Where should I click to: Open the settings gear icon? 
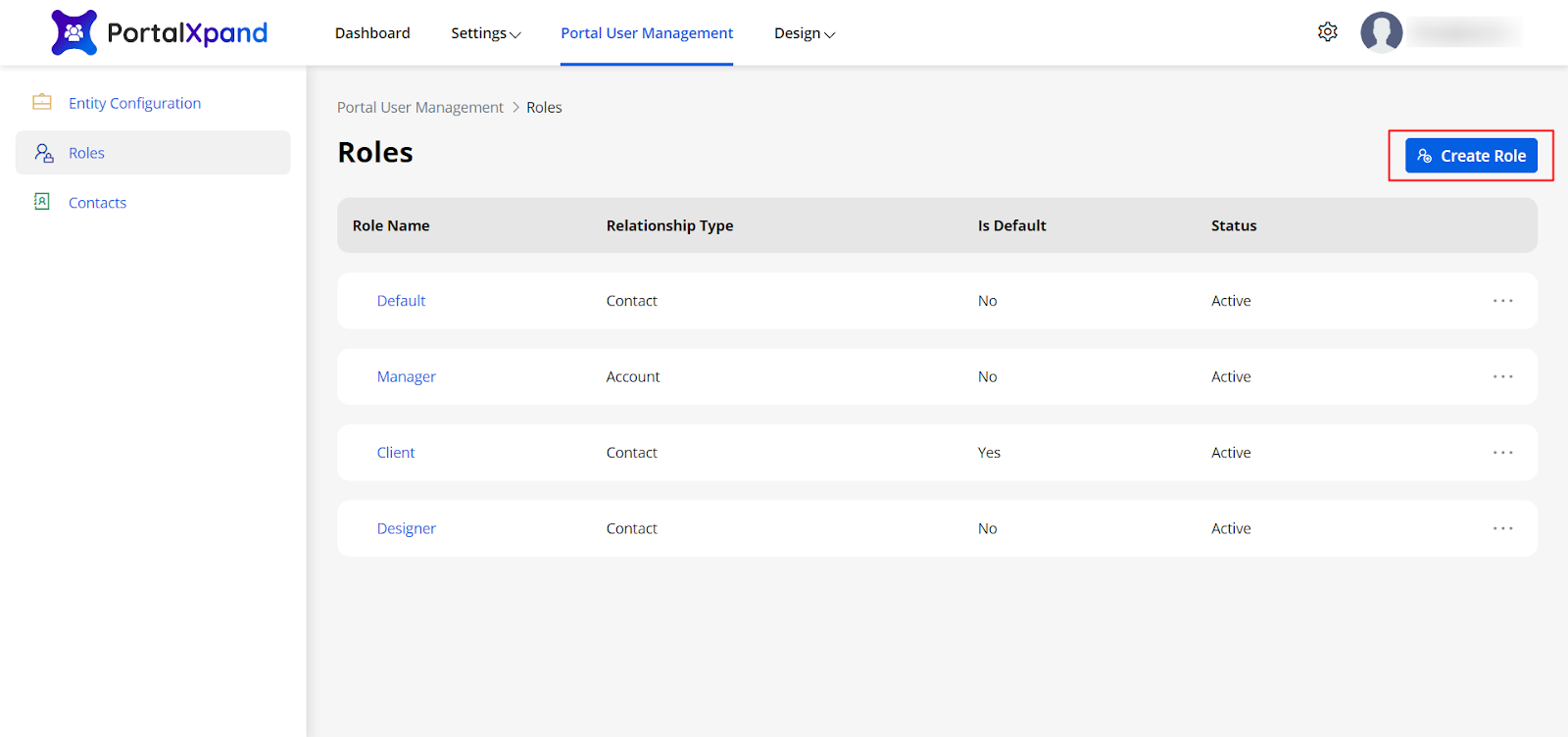[x=1327, y=32]
